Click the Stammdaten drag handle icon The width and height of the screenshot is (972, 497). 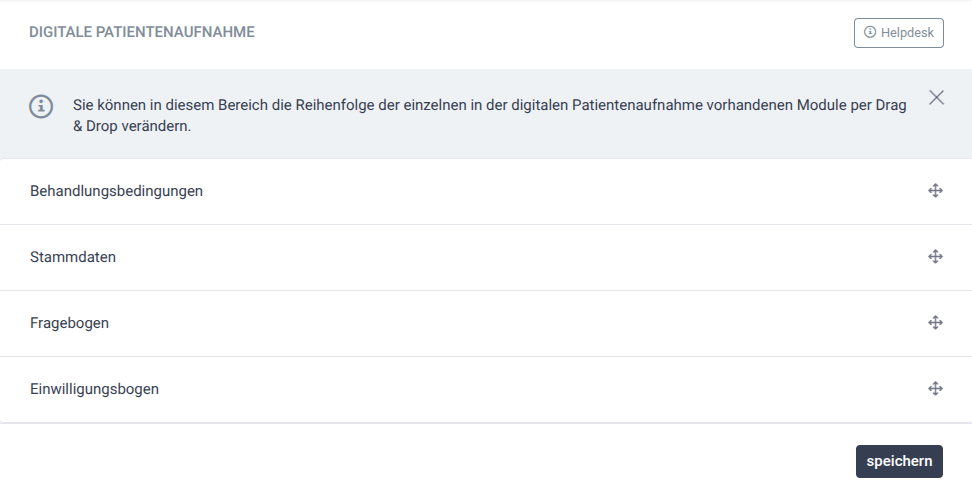coord(935,257)
